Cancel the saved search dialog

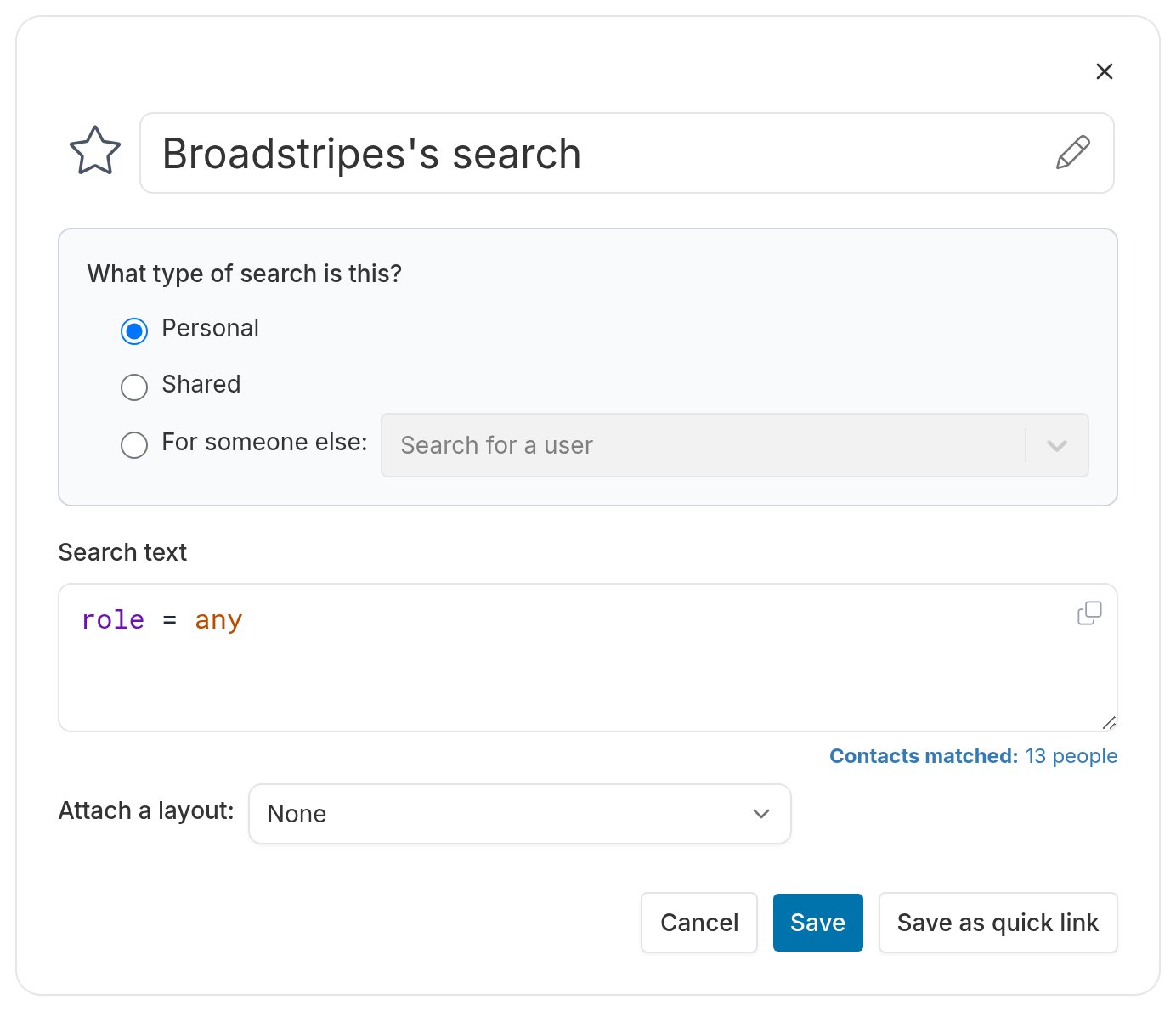699,923
